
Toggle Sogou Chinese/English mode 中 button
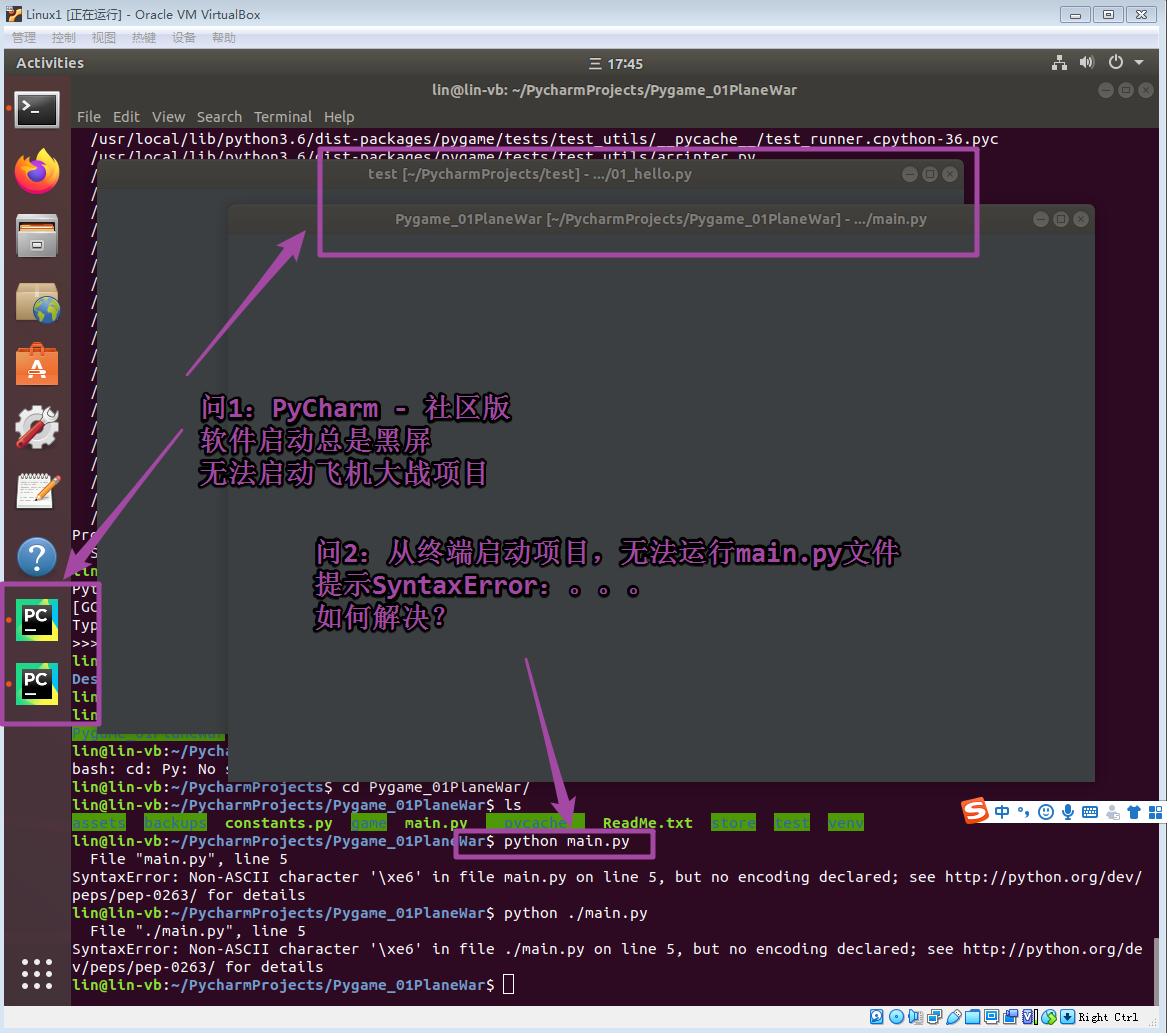[x=1002, y=812]
